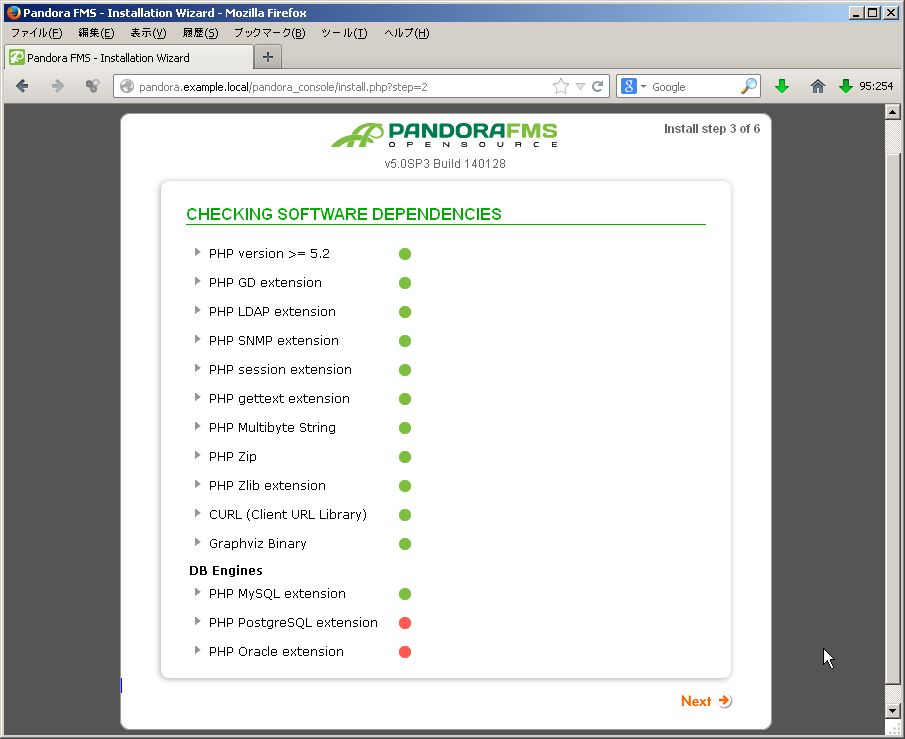Click the Next link to continue installation
The width and height of the screenshot is (905, 739).
pos(706,701)
